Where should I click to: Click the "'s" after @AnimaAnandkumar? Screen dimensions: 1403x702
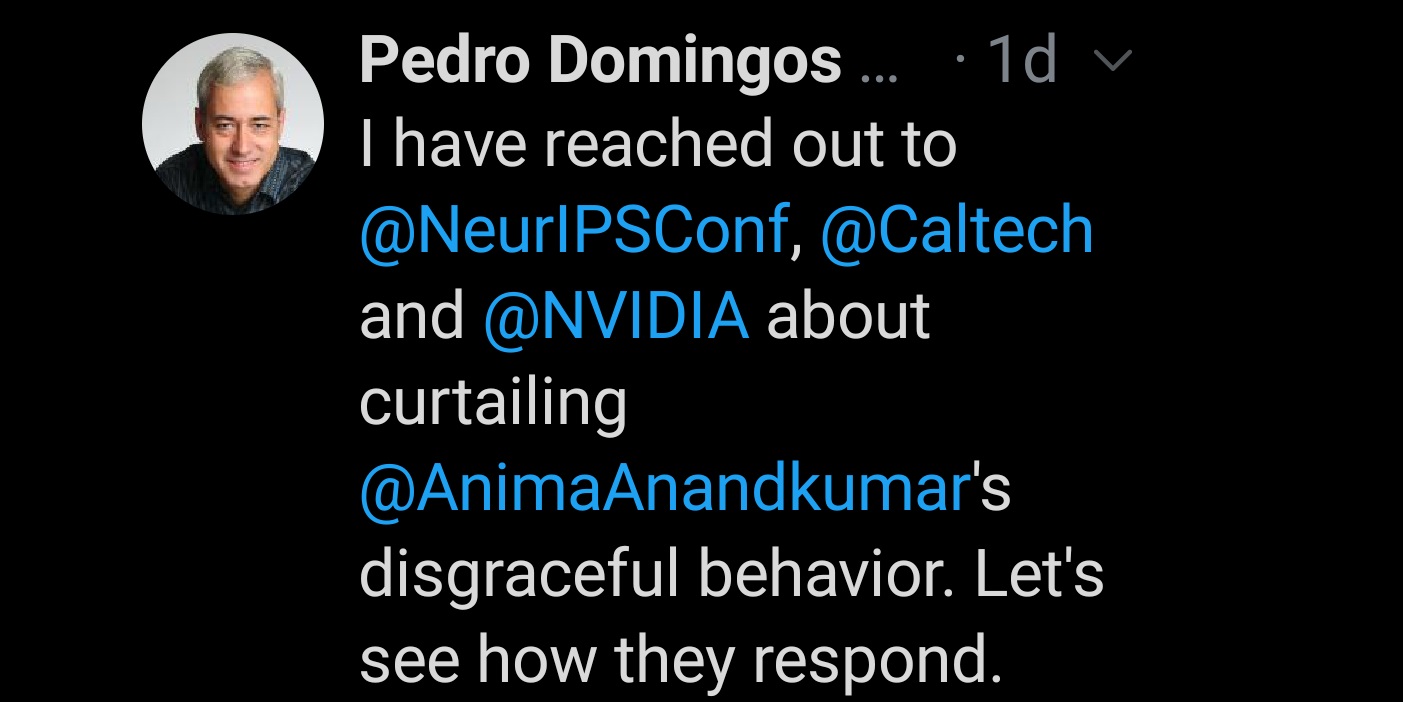click(991, 490)
